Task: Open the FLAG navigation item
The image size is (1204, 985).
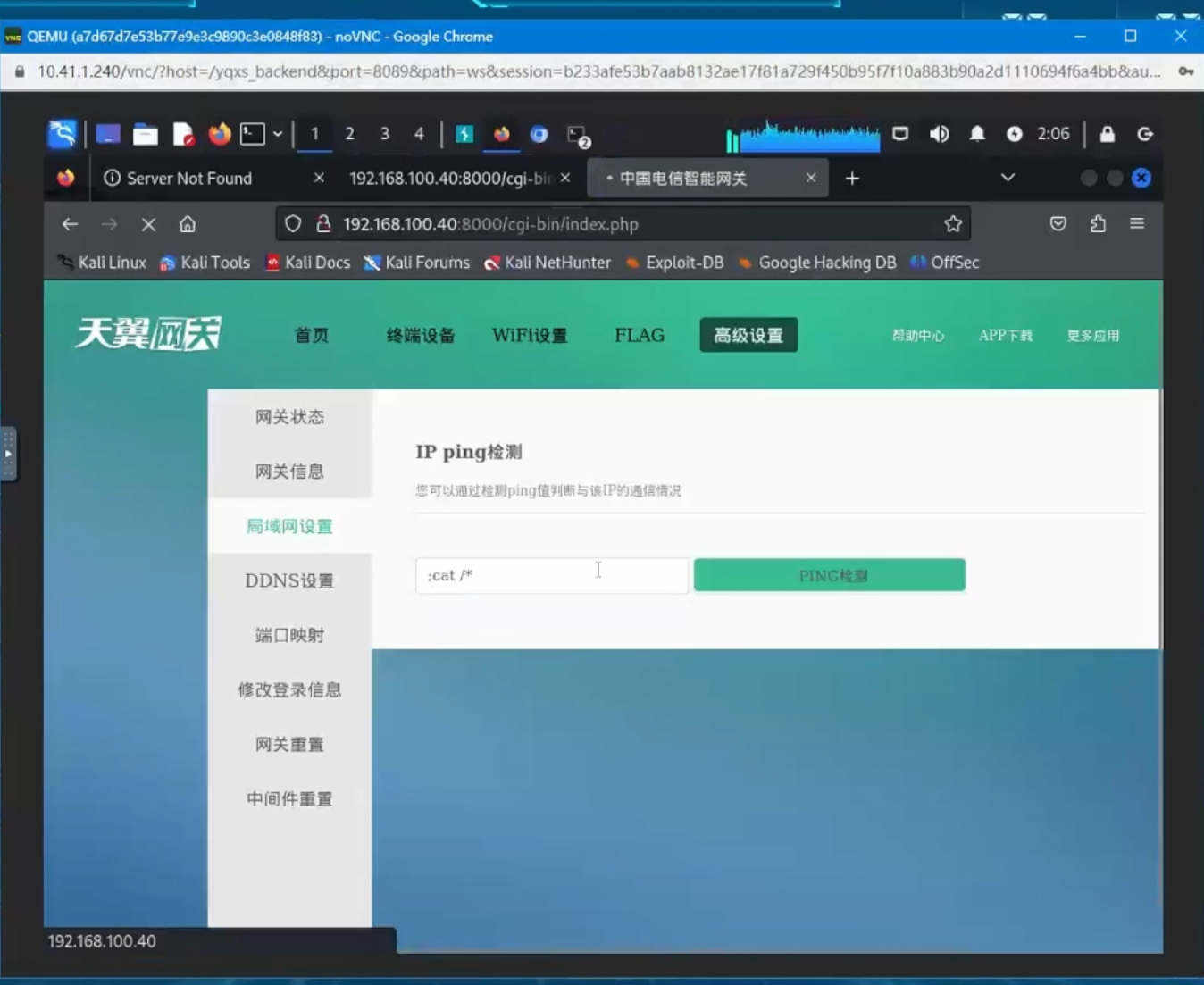Action: (x=640, y=336)
